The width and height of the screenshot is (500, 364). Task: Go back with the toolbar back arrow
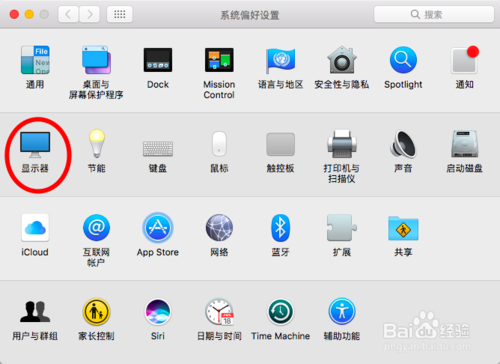(x=68, y=14)
